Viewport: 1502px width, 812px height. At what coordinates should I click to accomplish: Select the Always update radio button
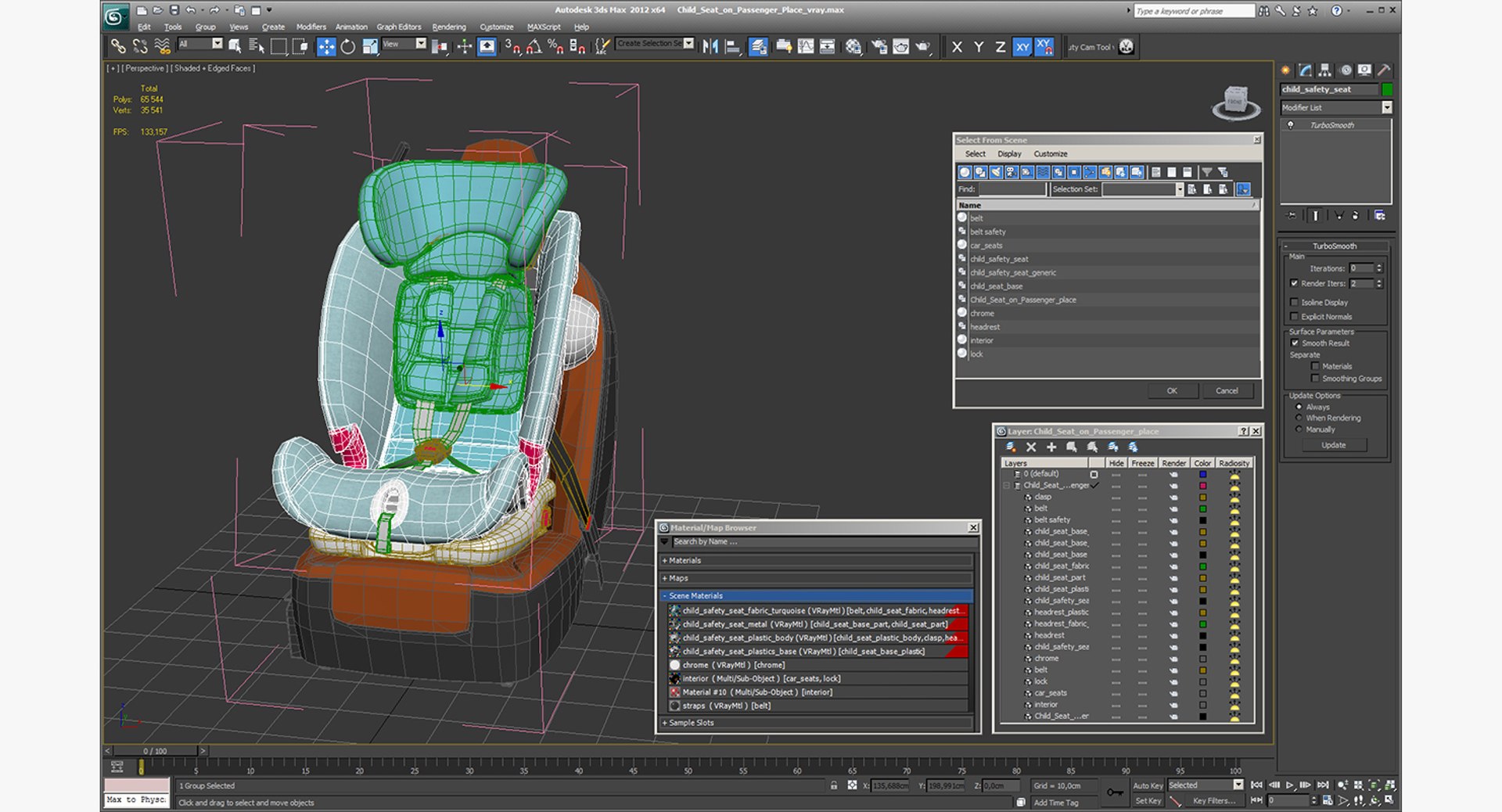pyautogui.click(x=1299, y=407)
